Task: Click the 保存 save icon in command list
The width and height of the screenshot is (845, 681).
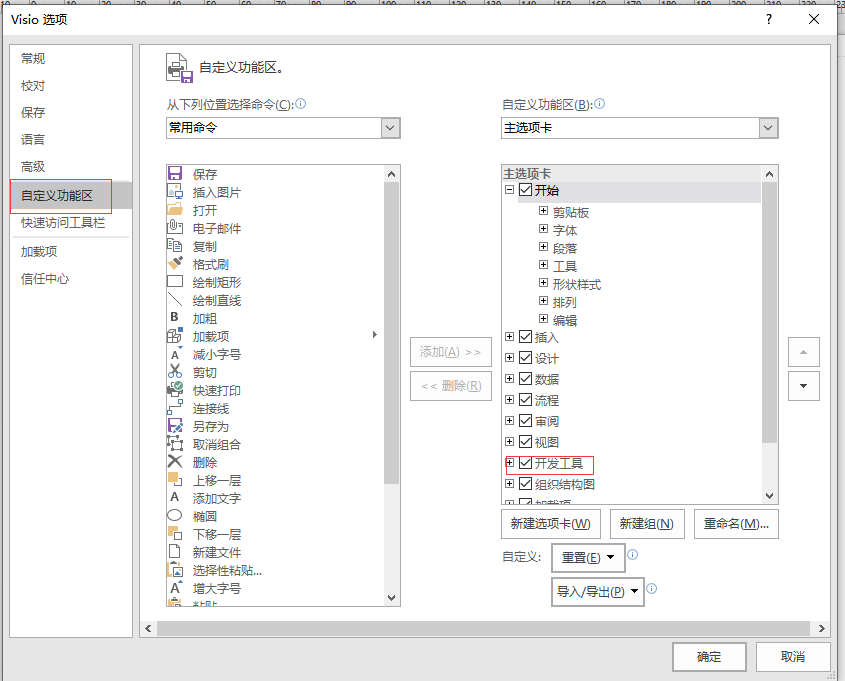Action: 175,173
